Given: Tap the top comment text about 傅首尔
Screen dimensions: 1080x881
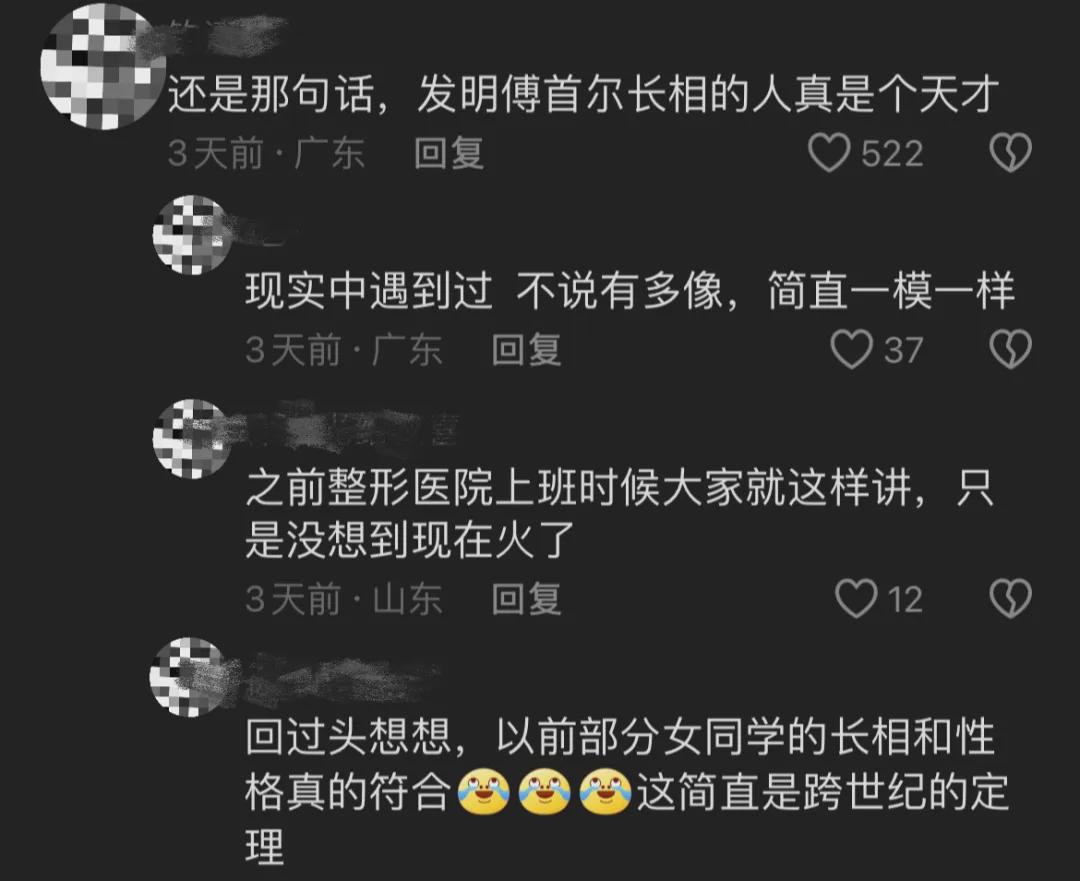Looking at the screenshot, I should (583, 94).
